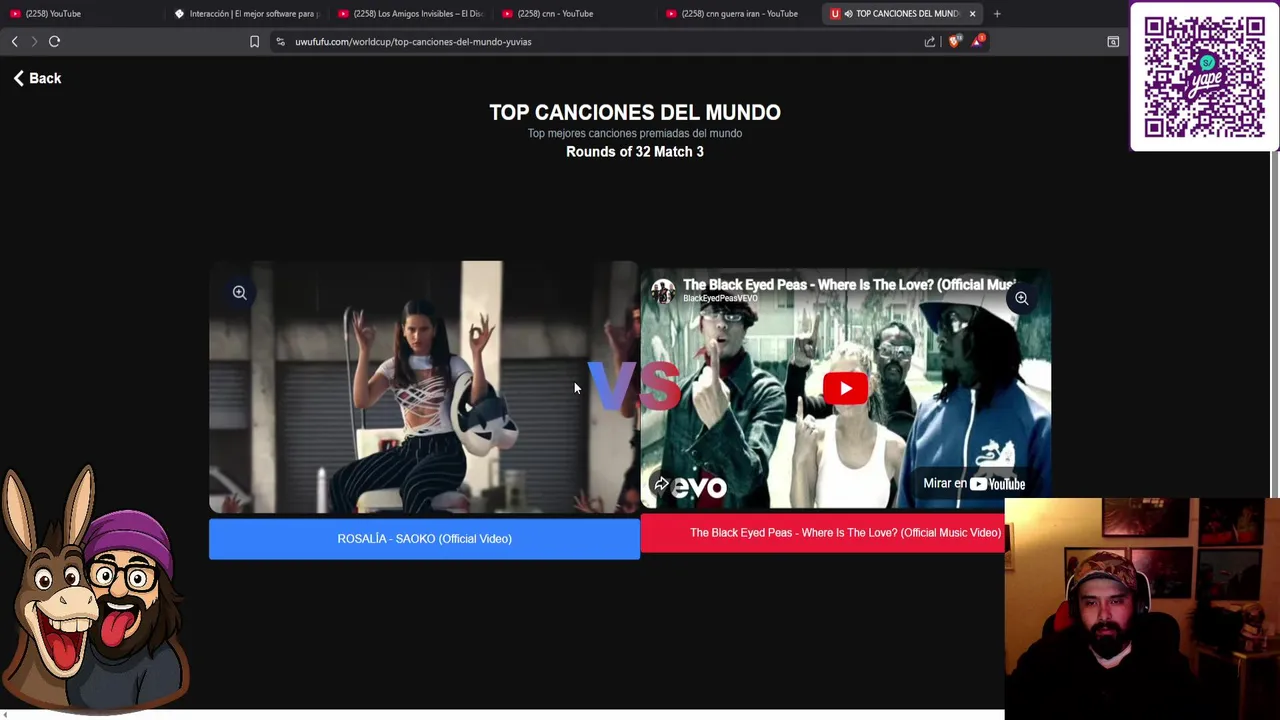Go back with the Back chevron link
Viewport: 1280px width, 720px height.
(x=38, y=78)
